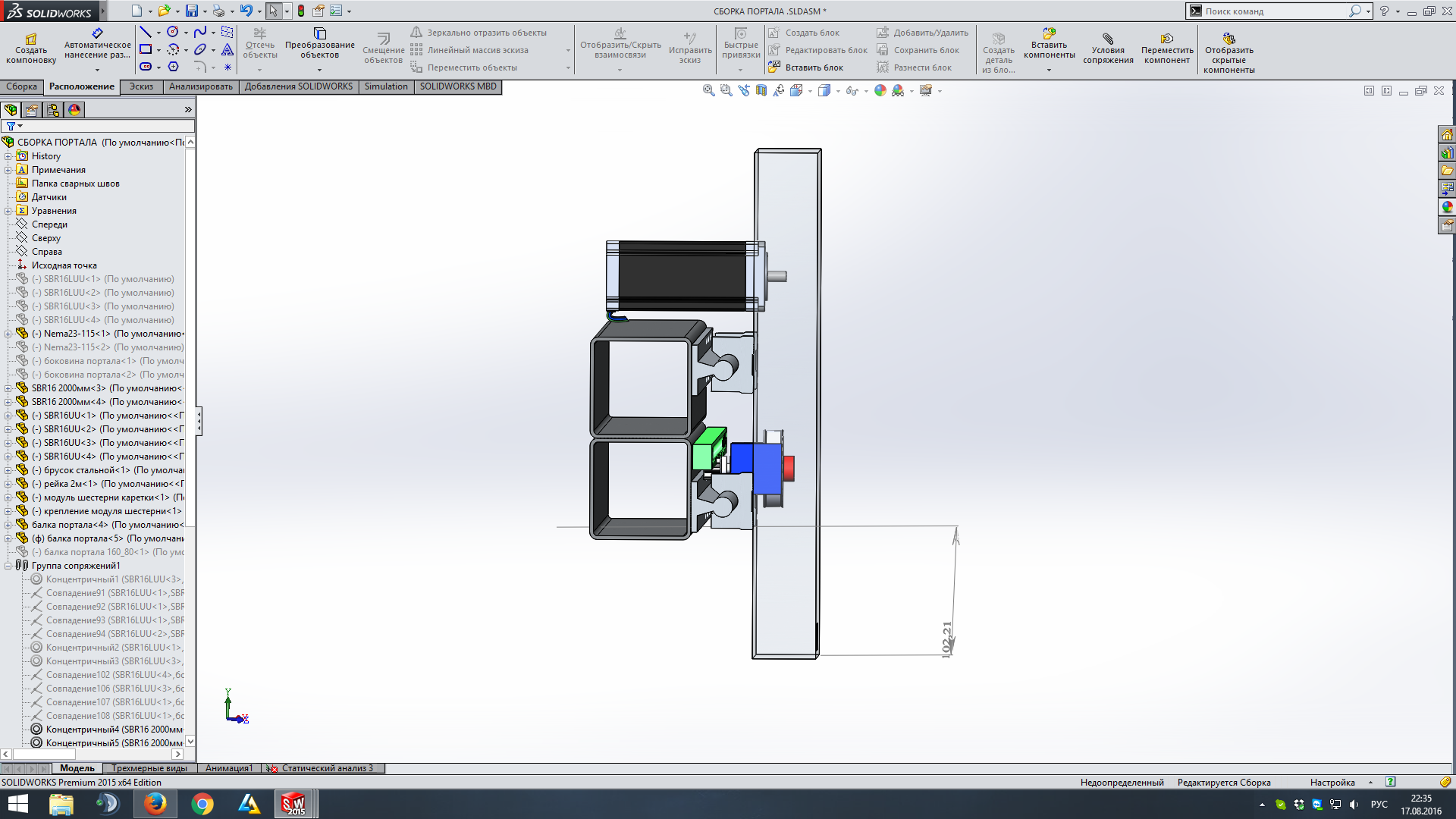Expand the History tree node
Screen dimensions: 1456x819
click(8, 156)
